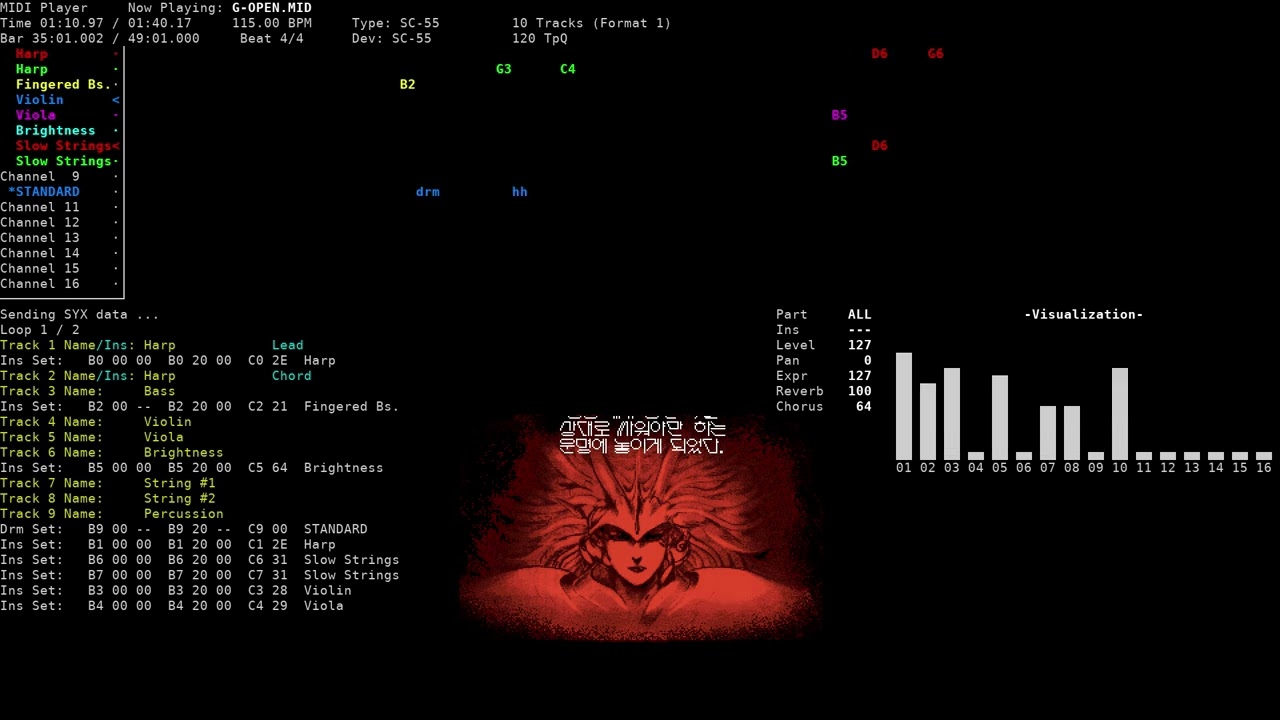This screenshot has height=720, width=1280.
Task: Click Track 9 Name: Percussion line
Action: coord(112,514)
